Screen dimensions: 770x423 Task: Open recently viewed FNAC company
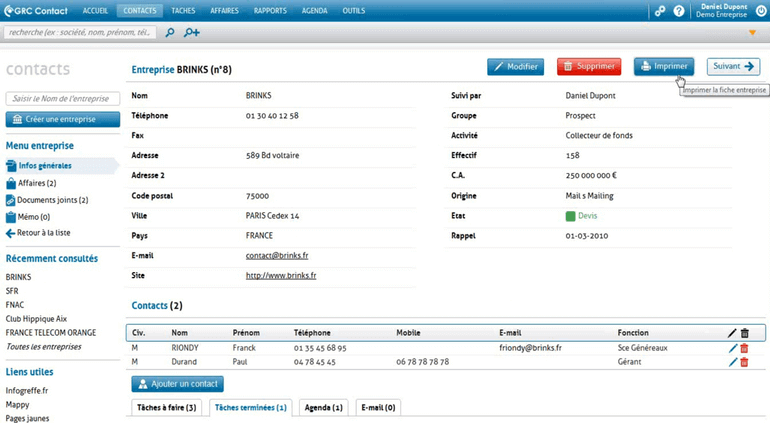pos(15,305)
